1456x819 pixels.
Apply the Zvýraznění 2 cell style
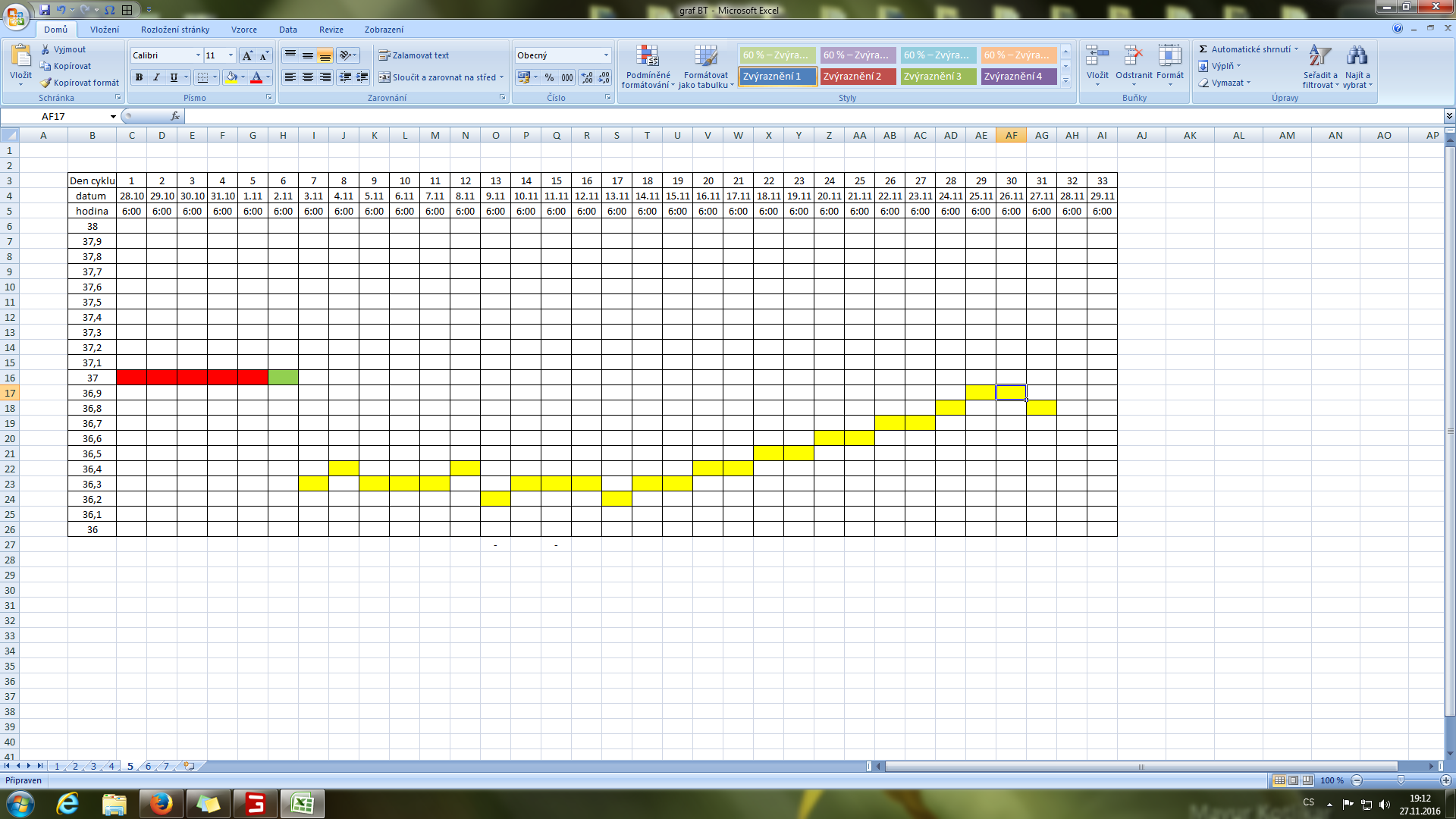858,77
